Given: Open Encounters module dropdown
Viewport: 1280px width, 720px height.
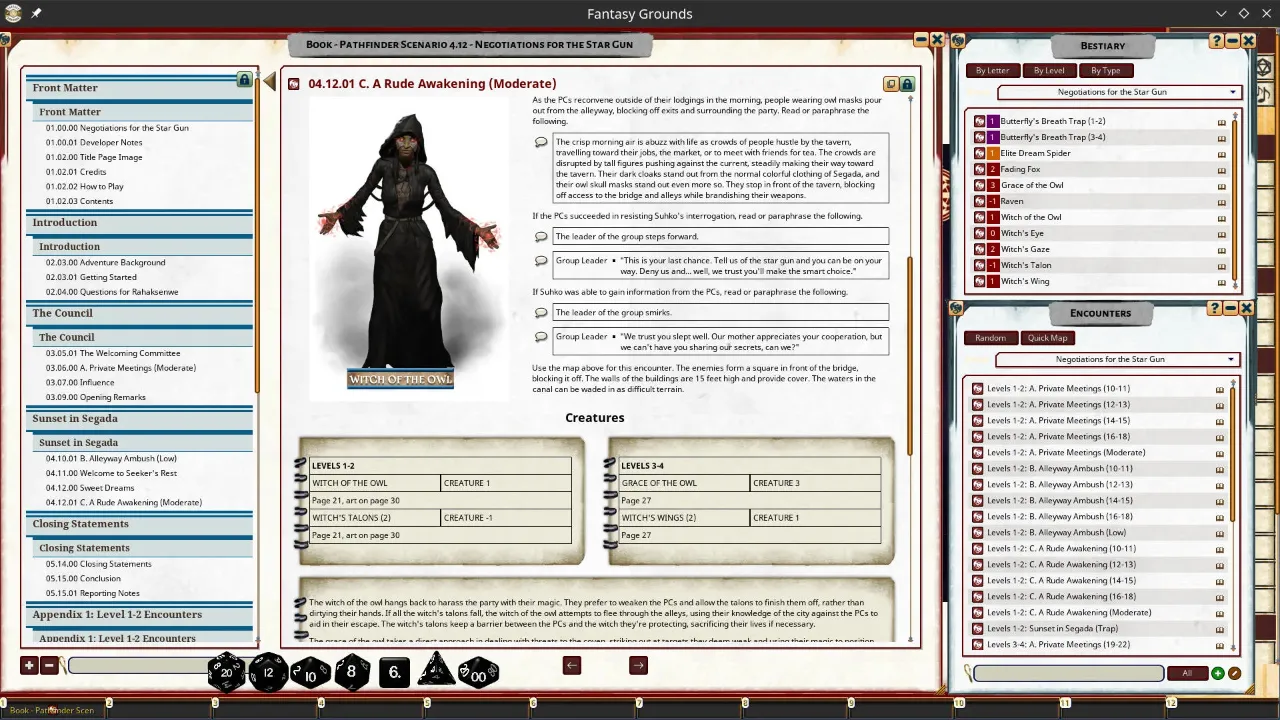Looking at the screenshot, I should coord(1117,359).
